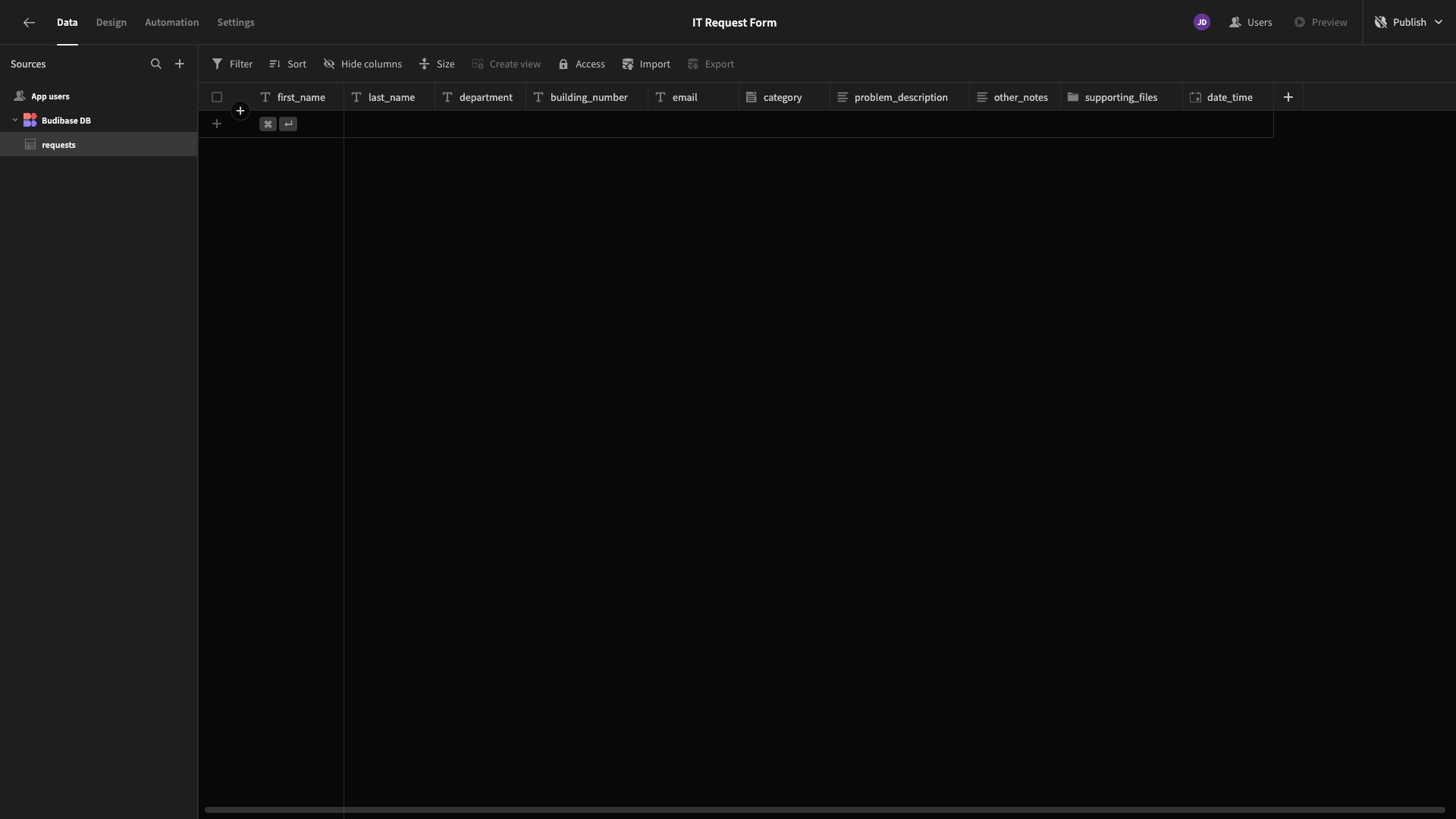Viewport: 1456px width, 819px height.
Task: Click the Import data button
Action: (x=646, y=64)
